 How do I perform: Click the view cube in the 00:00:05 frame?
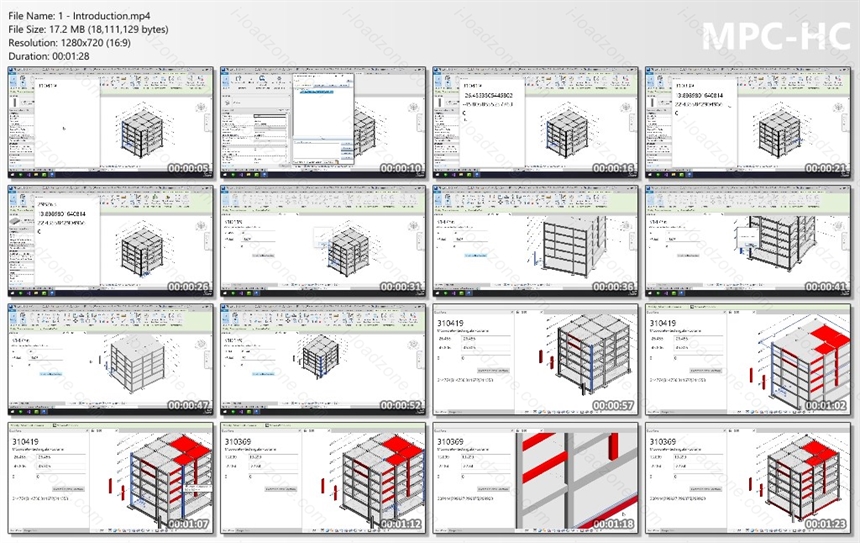(201, 107)
